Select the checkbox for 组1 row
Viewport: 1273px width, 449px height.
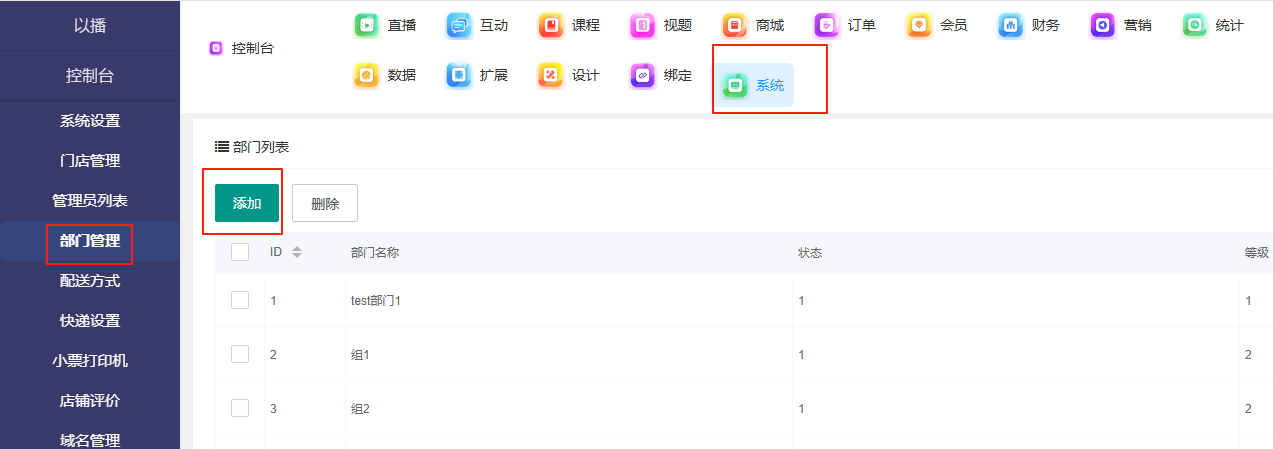click(240, 354)
